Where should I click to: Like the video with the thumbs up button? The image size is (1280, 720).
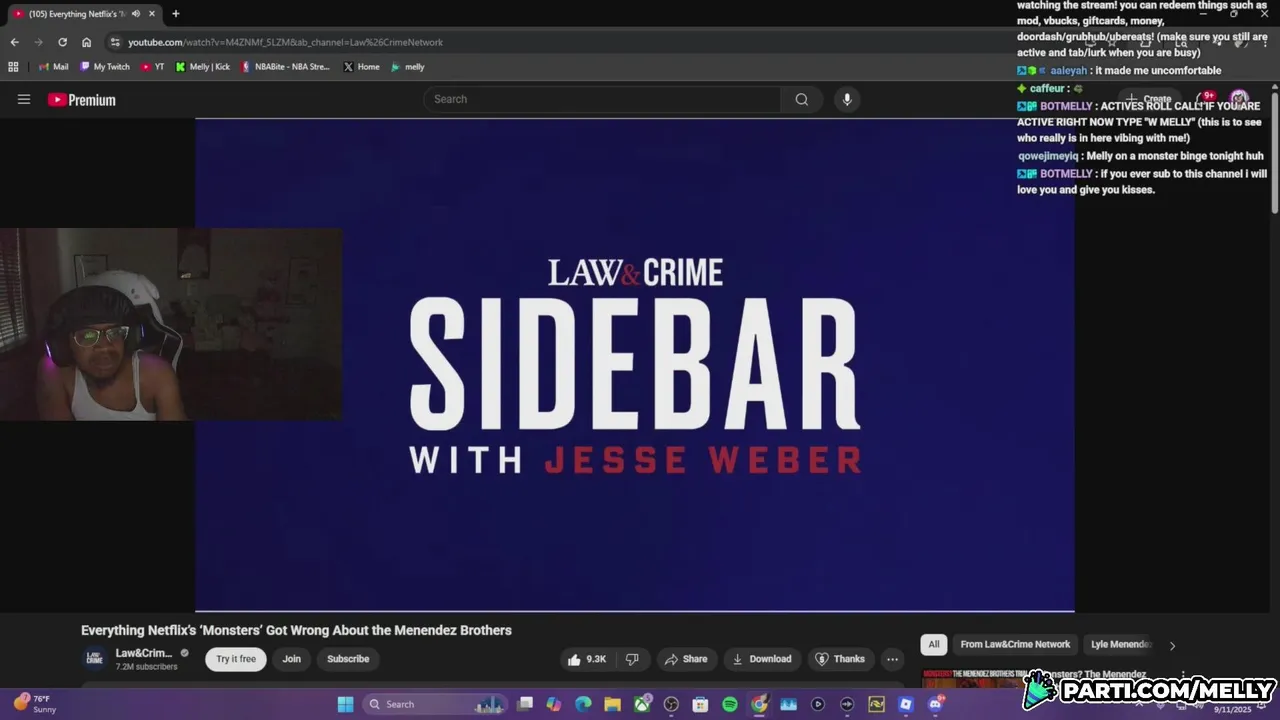point(587,659)
